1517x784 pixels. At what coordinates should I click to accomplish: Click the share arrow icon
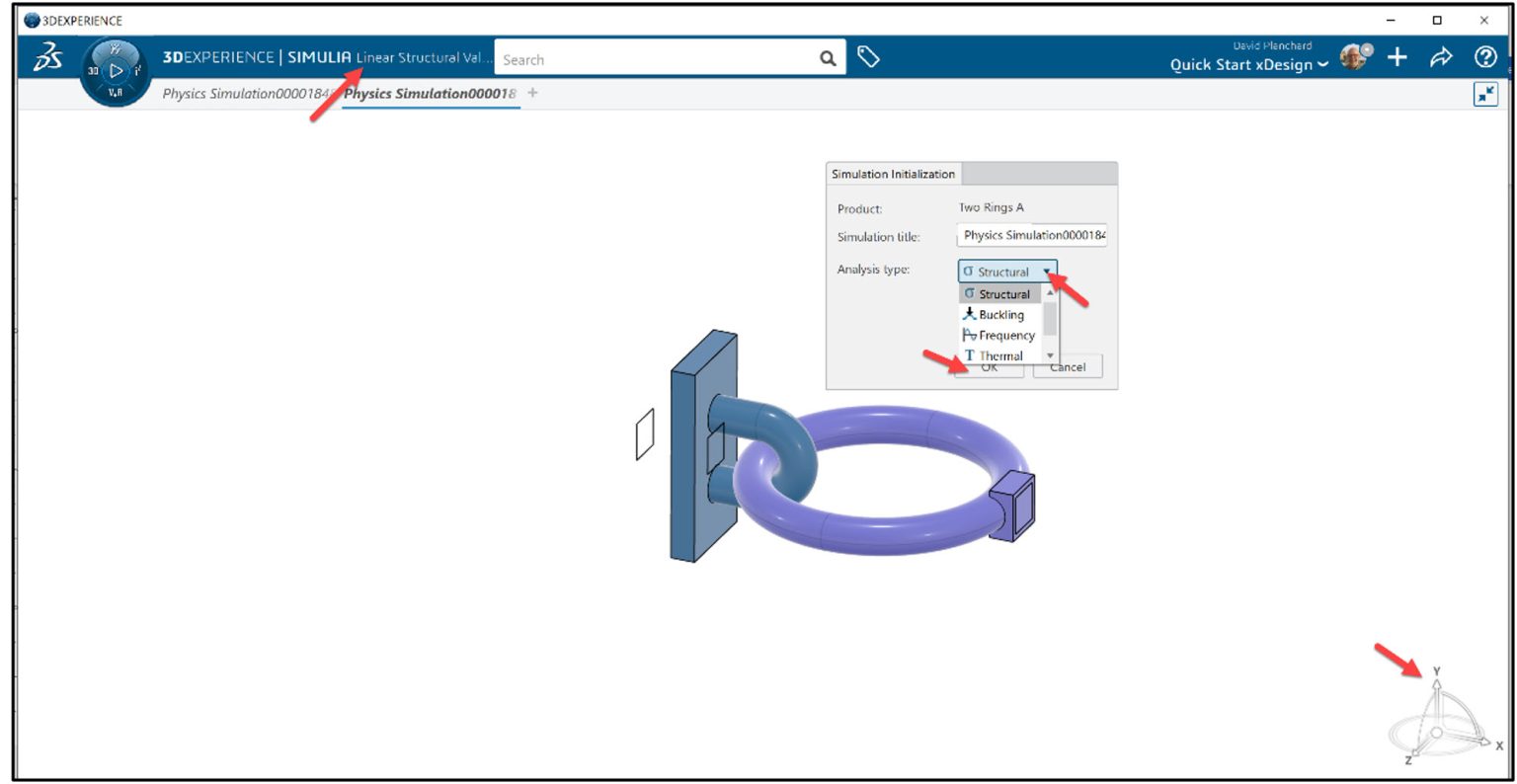click(1441, 57)
